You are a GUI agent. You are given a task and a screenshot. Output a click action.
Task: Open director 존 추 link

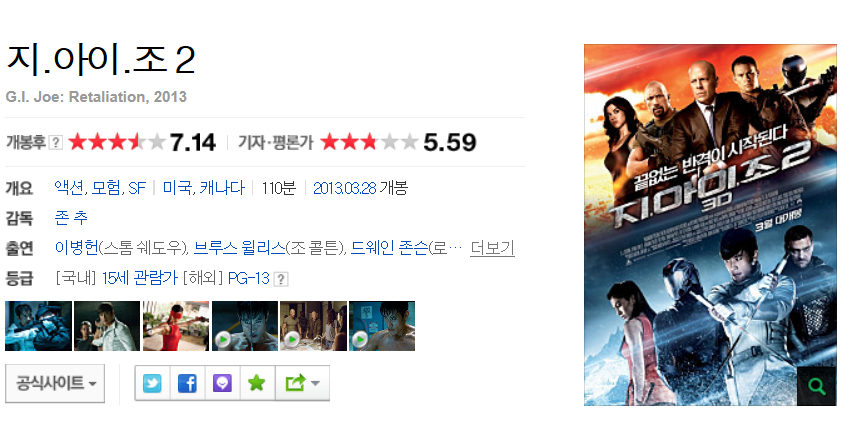[x=71, y=218]
